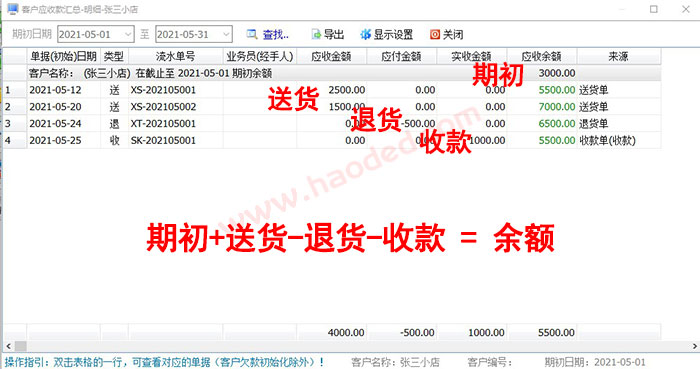Click the window title app icon
Image resolution: width=700 pixels, height=369 pixels.
click(x=13, y=9)
